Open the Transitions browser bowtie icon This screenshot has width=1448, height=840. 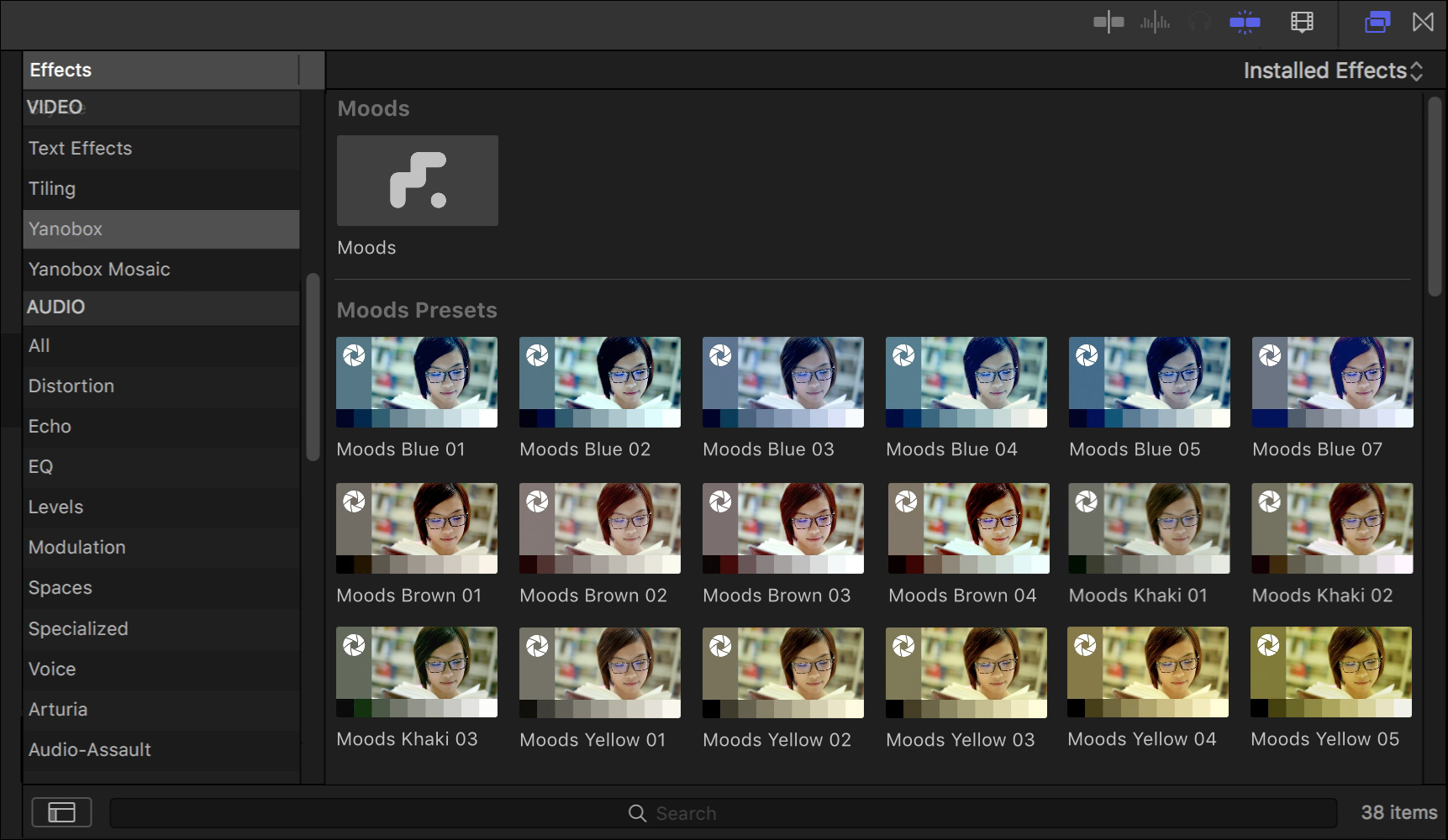1423,23
